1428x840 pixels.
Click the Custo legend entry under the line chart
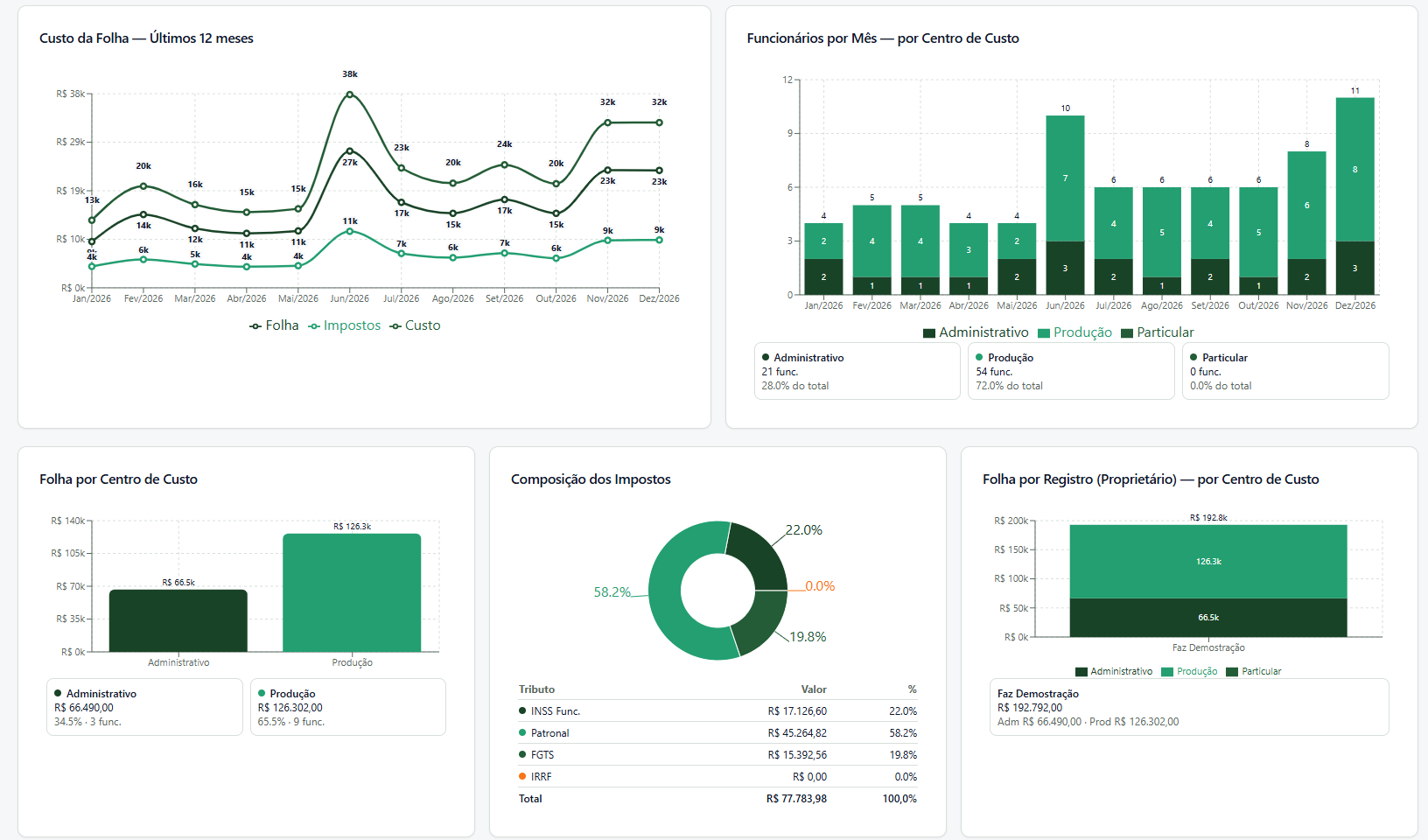(415, 325)
